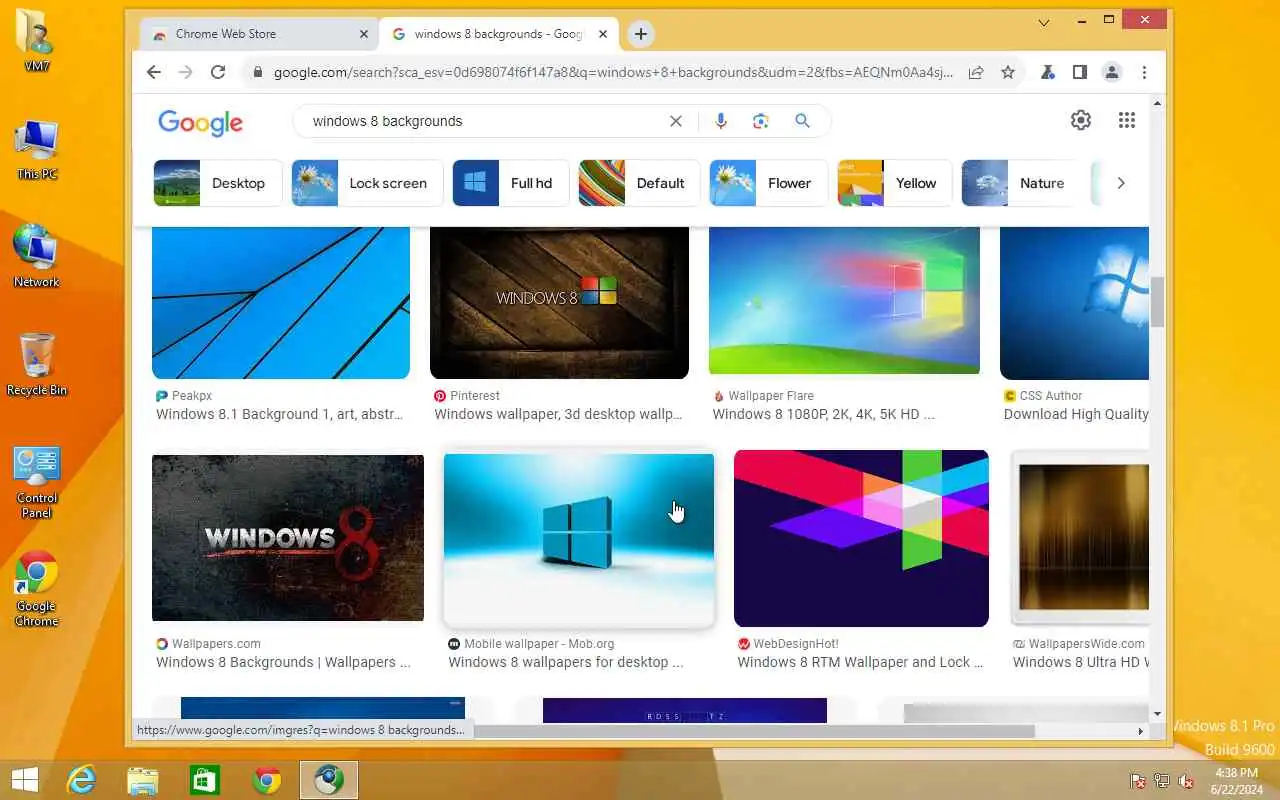Start voice search with the microphone icon
Image resolution: width=1280 pixels, height=800 pixels.
(x=721, y=121)
